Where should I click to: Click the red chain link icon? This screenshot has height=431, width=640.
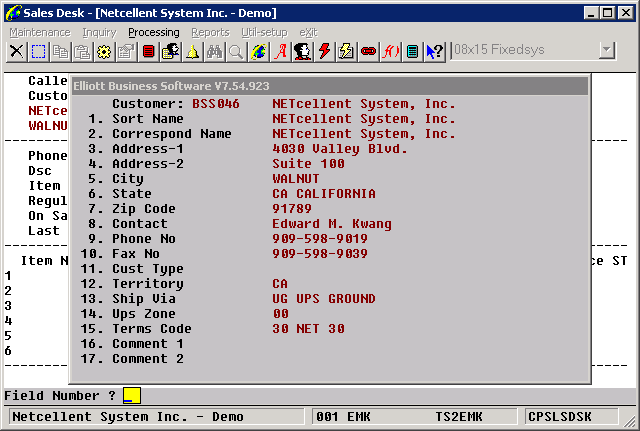369,52
